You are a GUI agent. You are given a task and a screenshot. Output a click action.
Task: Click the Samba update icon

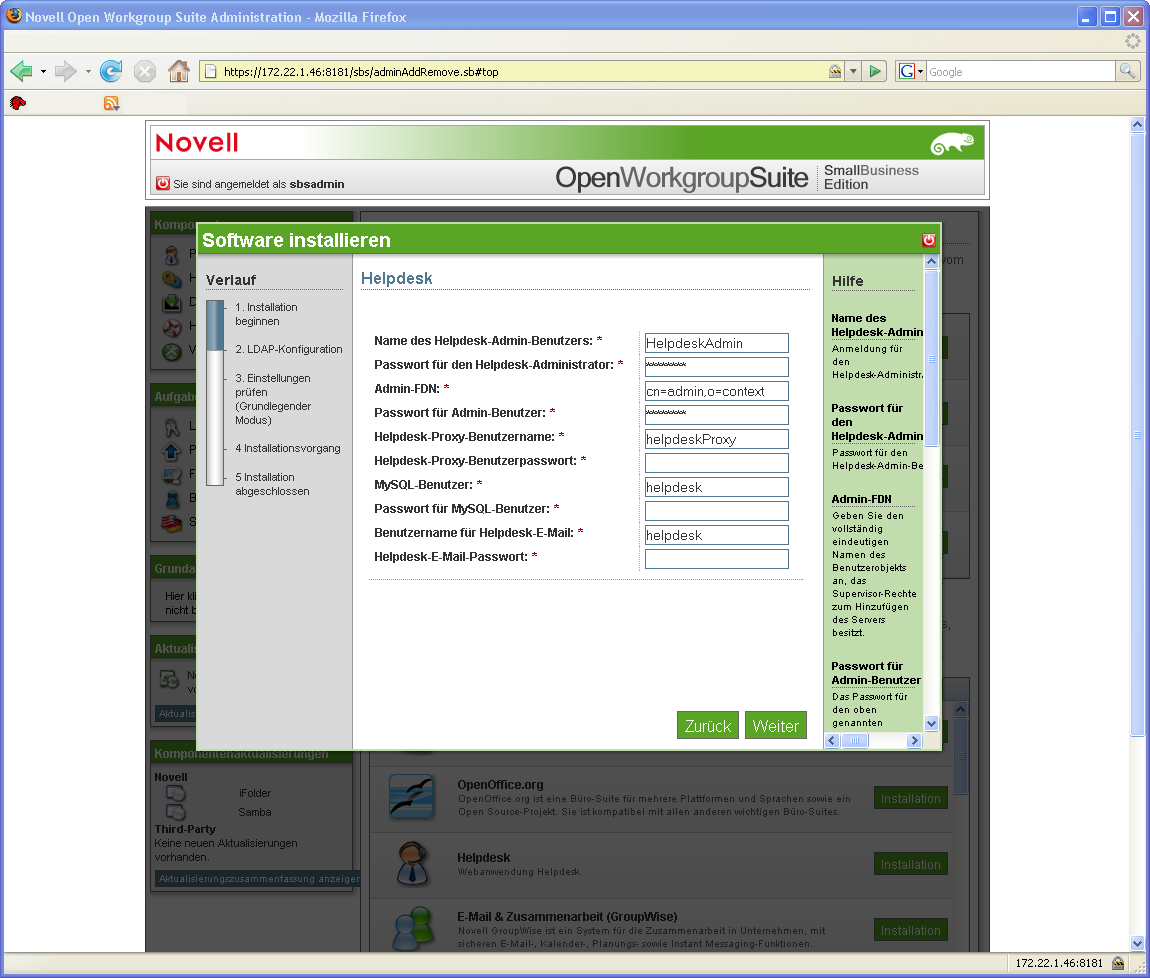pos(175,811)
